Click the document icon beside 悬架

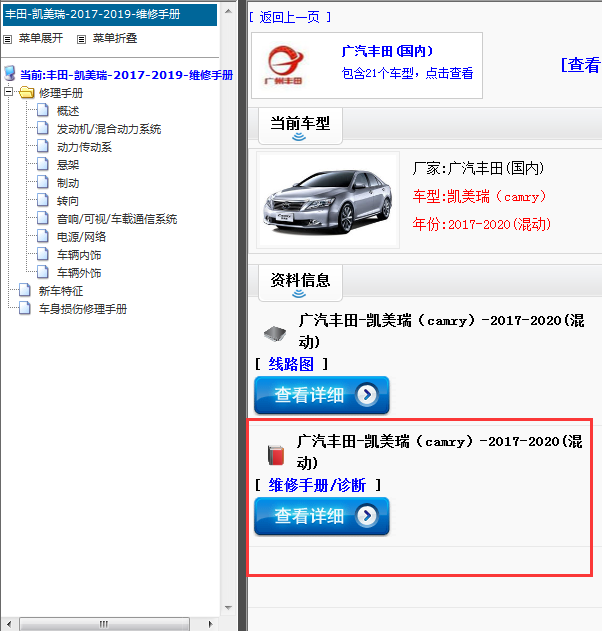43,164
